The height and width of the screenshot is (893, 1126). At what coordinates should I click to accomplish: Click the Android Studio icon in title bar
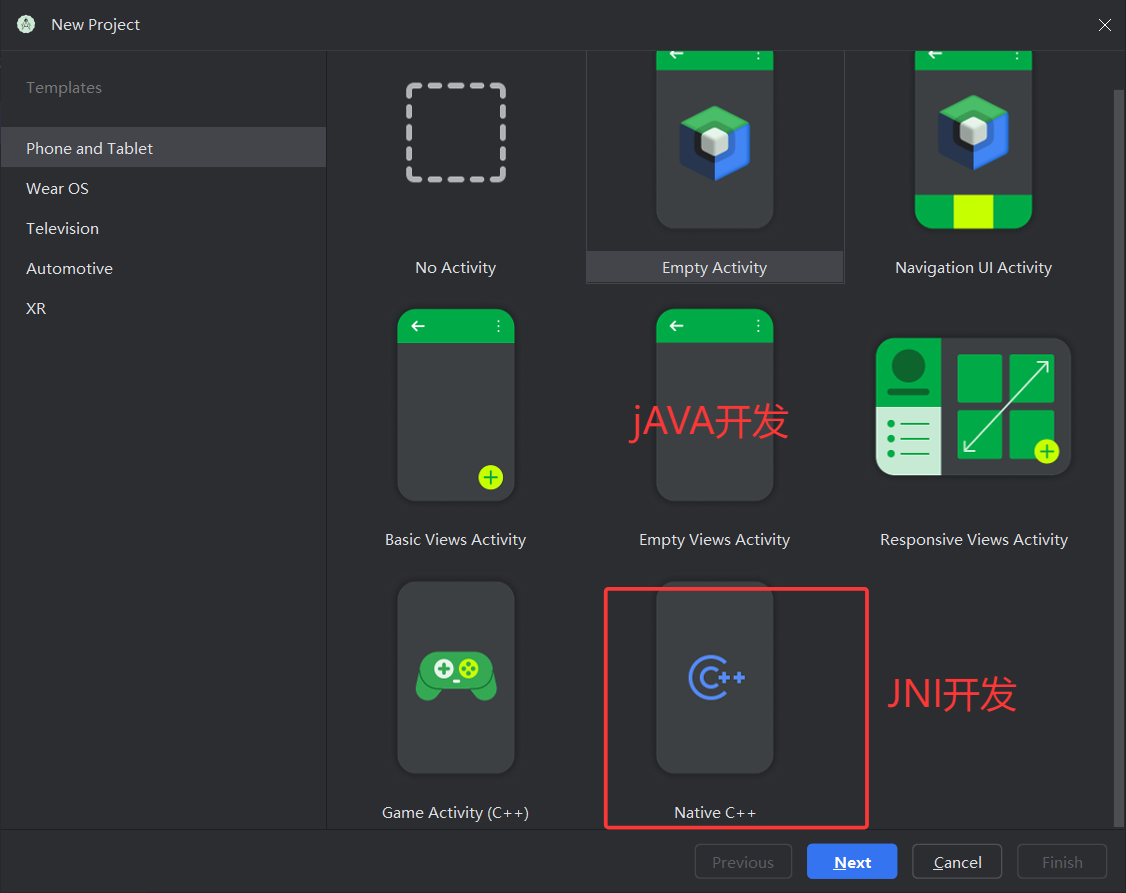pos(26,24)
